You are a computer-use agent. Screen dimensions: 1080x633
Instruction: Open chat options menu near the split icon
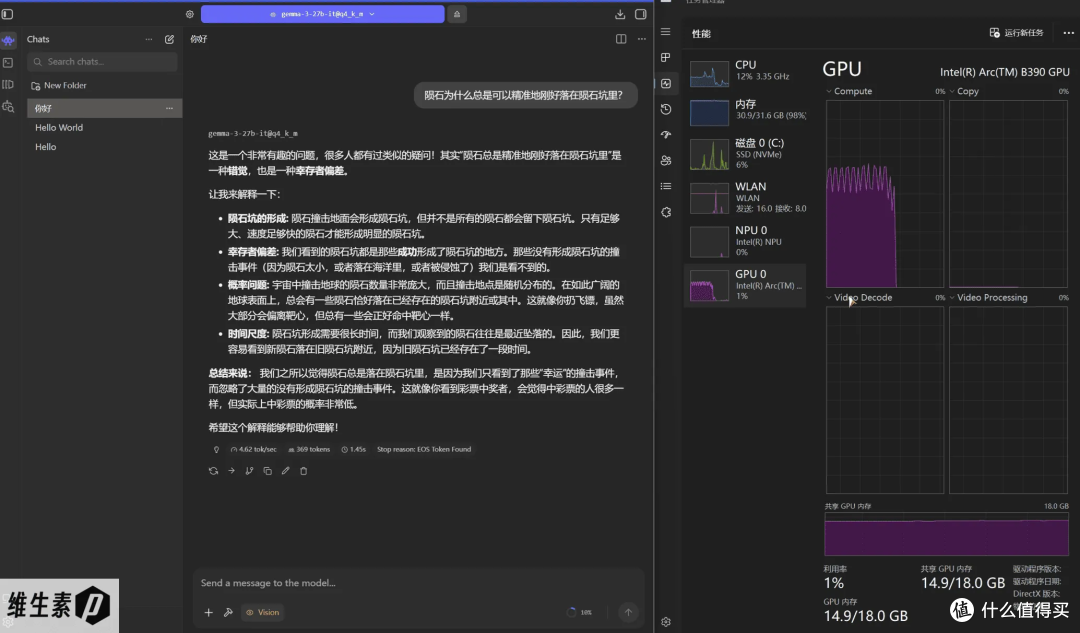pos(642,39)
